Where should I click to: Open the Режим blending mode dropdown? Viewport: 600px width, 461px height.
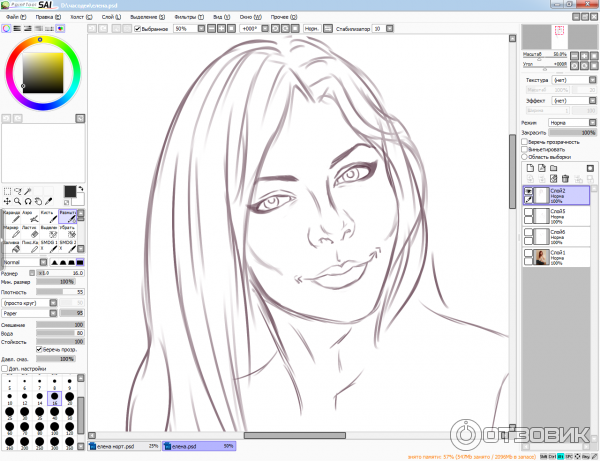pos(571,122)
